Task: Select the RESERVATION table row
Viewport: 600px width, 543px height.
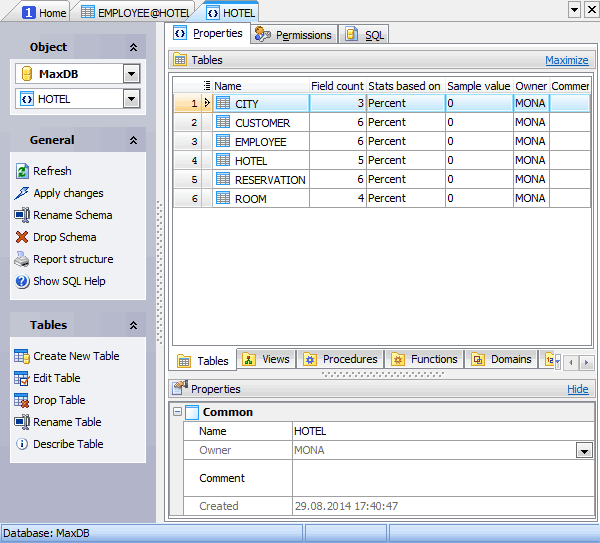Action: point(269,180)
